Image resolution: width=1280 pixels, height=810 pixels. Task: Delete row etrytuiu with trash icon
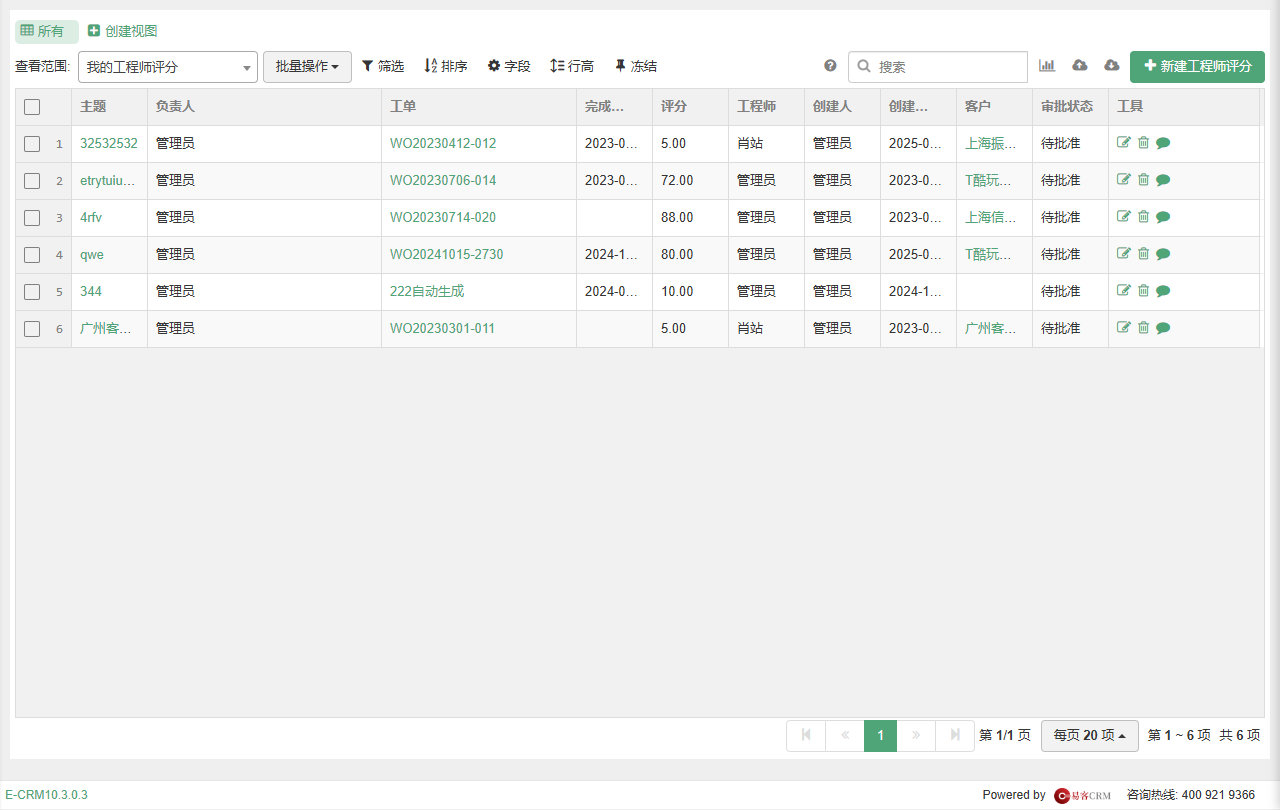[1143, 180]
